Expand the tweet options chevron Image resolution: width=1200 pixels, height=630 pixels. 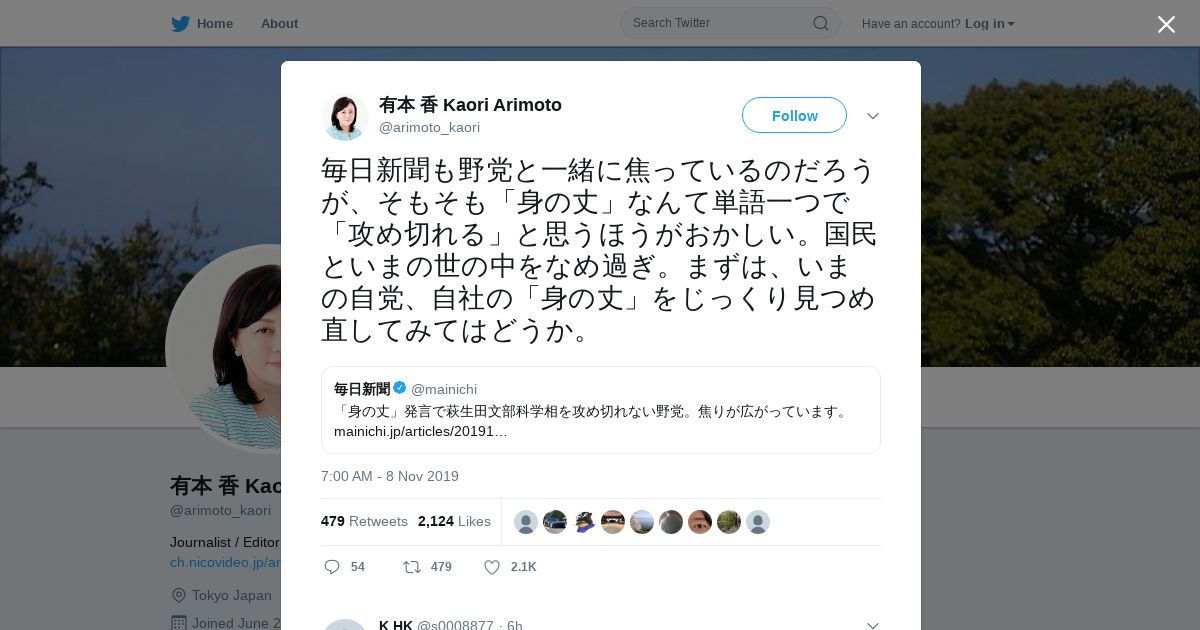873,116
